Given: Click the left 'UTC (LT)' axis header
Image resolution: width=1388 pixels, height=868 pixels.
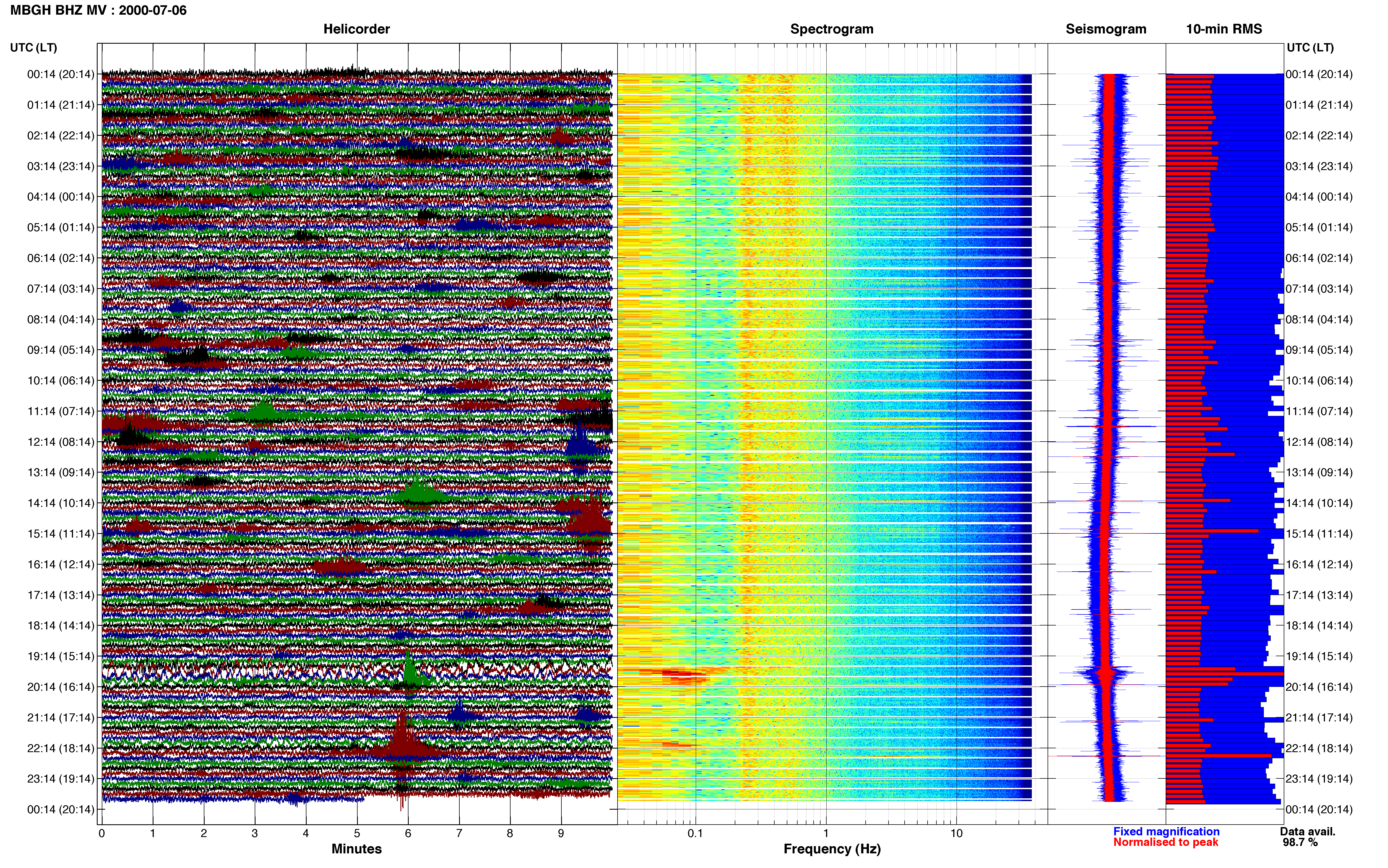Looking at the screenshot, I should pyautogui.click(x=34, y=48).
